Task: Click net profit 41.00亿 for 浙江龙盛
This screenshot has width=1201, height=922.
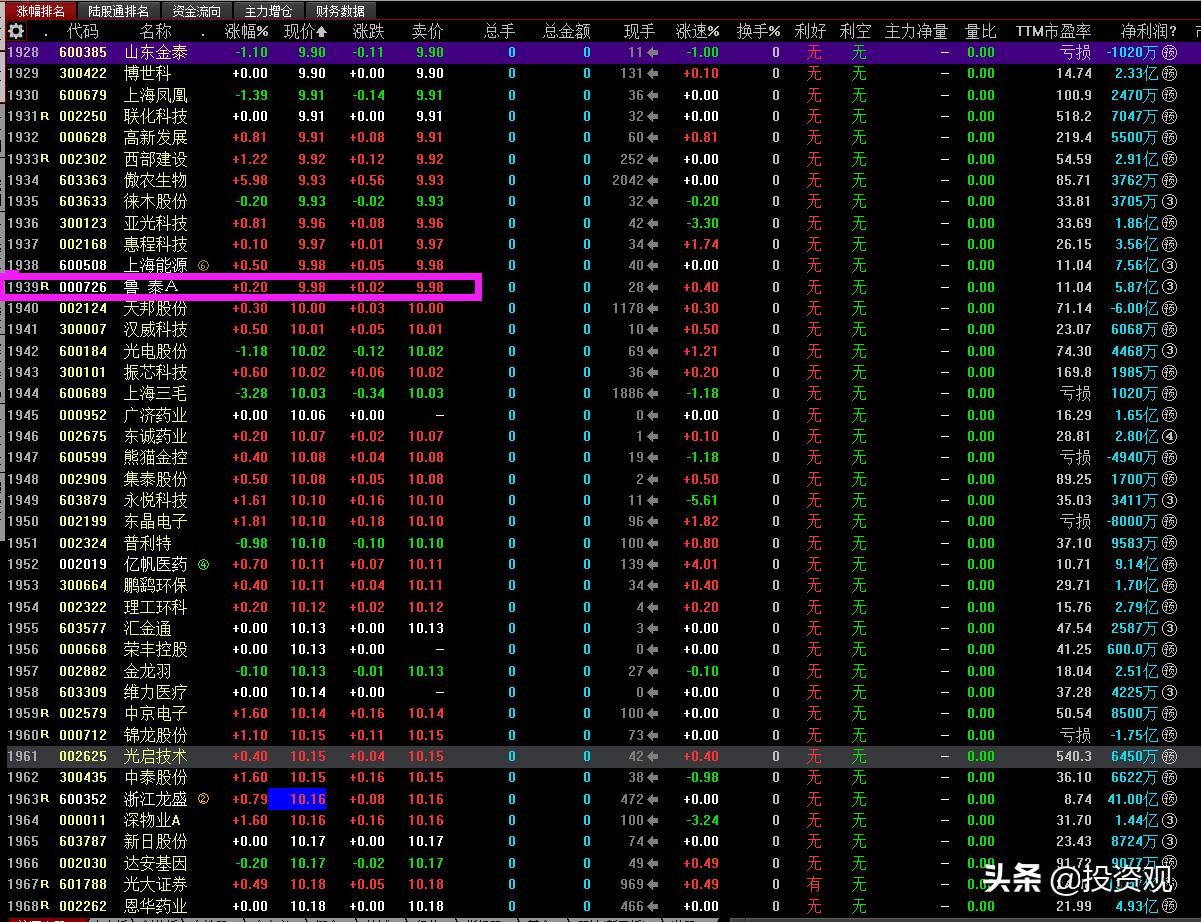Action: 1133,799
